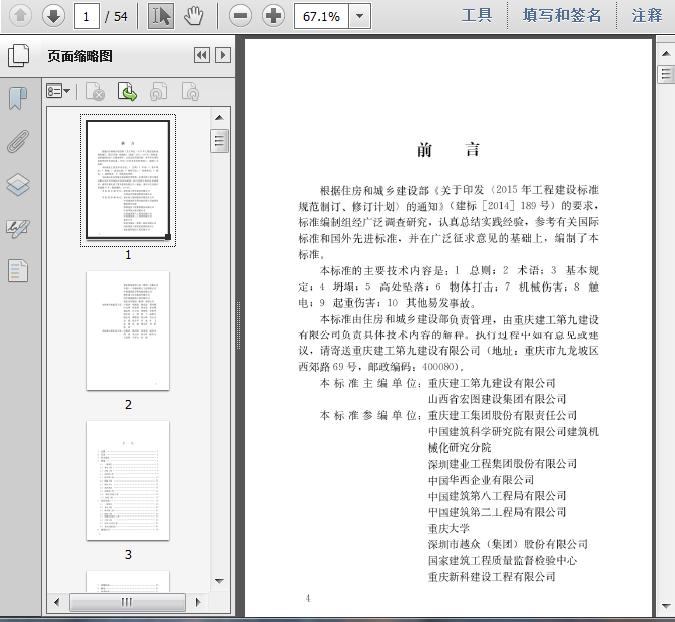Click the green page extract icon
675x622 pixels.
pos(127,92)
